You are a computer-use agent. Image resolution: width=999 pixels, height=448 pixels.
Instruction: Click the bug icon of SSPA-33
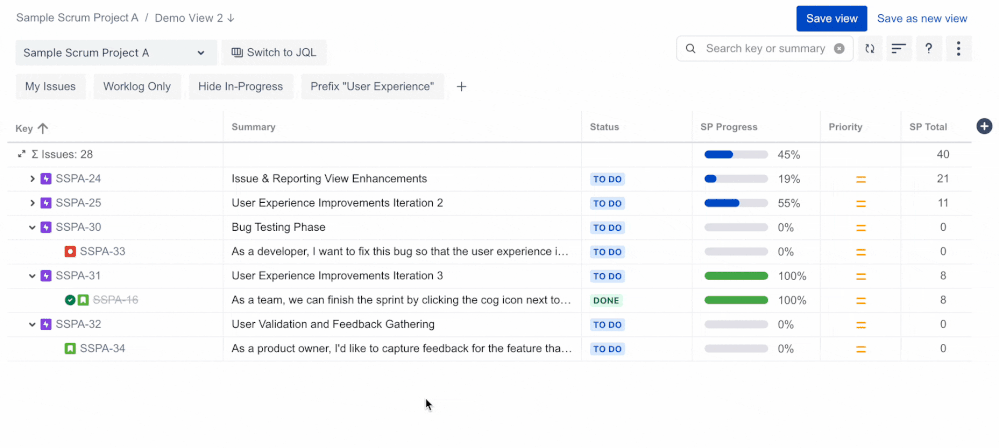click(x=70, y=252)
